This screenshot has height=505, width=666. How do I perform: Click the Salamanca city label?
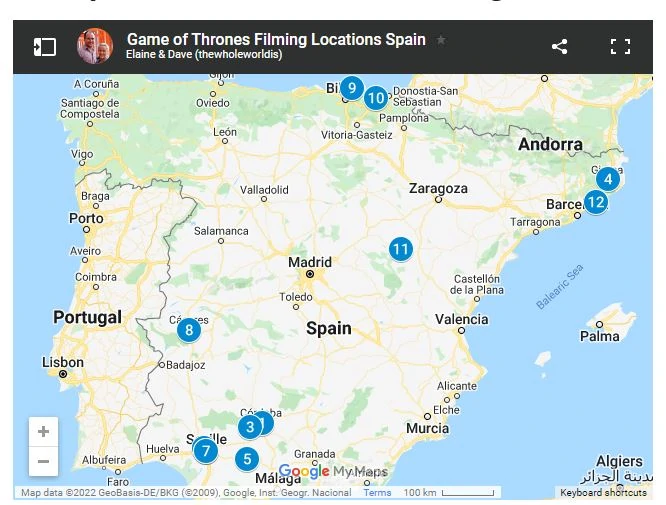(x=221, y=231)
